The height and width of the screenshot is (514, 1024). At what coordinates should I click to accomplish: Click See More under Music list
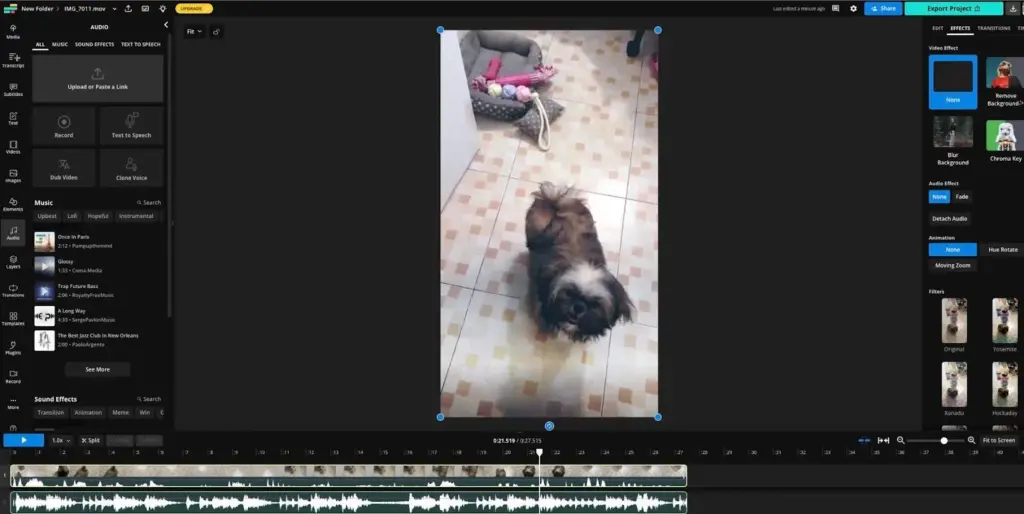[x=97, y=369]
